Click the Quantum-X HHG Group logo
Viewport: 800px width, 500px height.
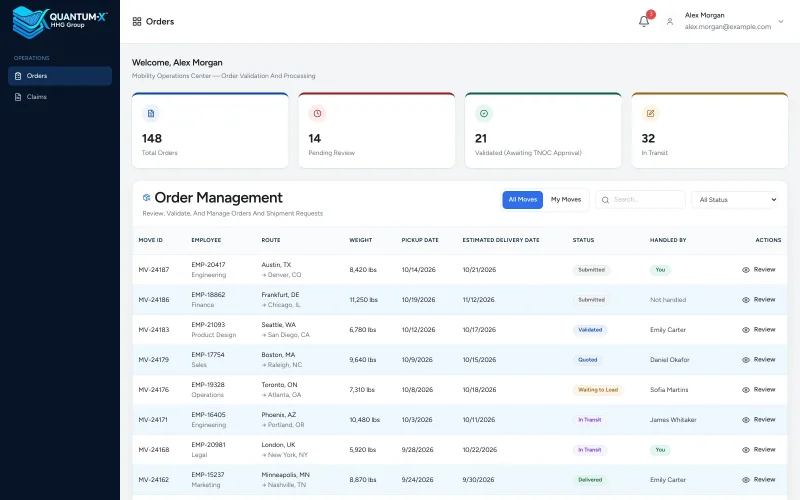tap(60, 22)
